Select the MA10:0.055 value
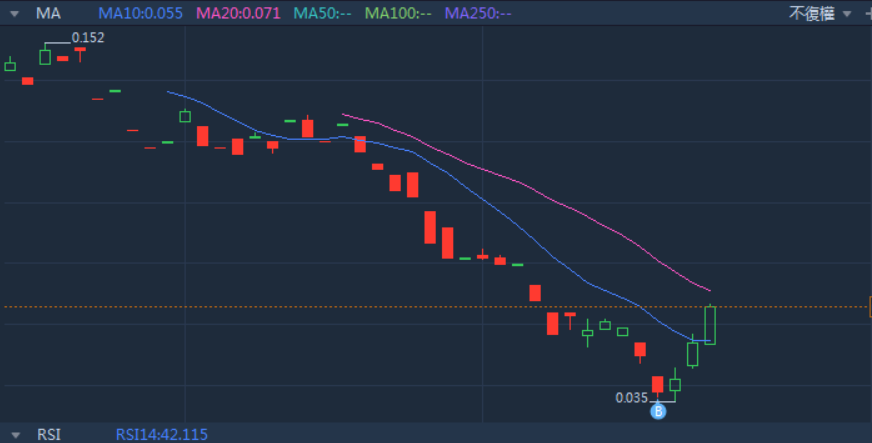The image size is (872, 443). [141, 13]
